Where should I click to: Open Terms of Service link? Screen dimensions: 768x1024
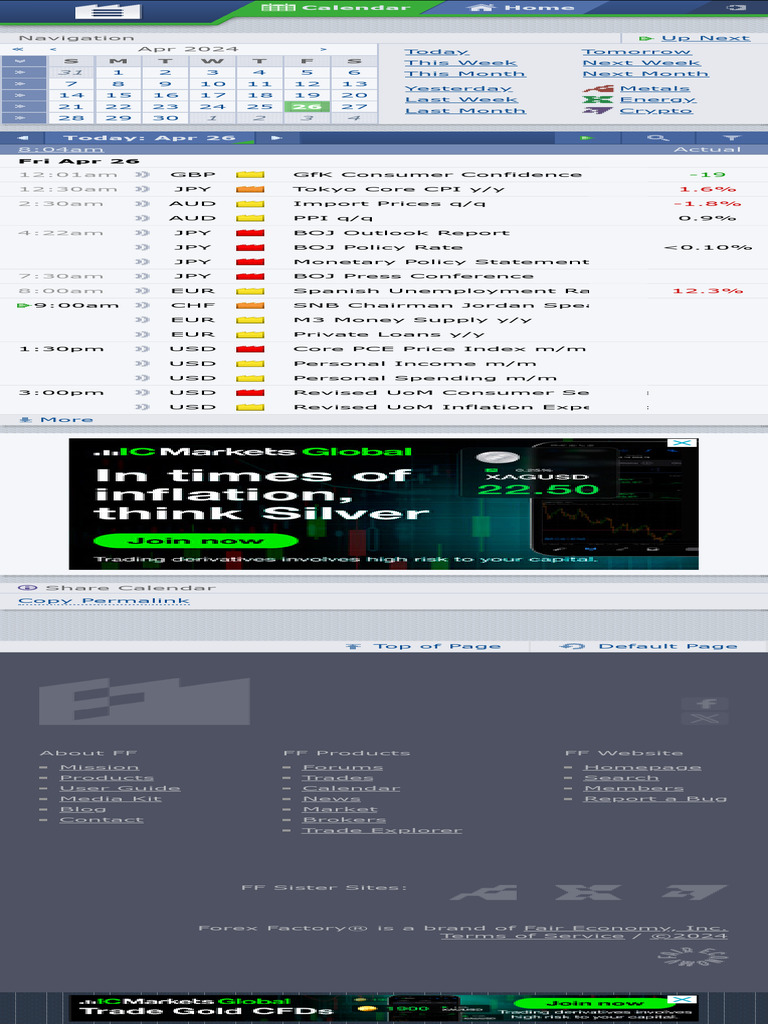532,936
